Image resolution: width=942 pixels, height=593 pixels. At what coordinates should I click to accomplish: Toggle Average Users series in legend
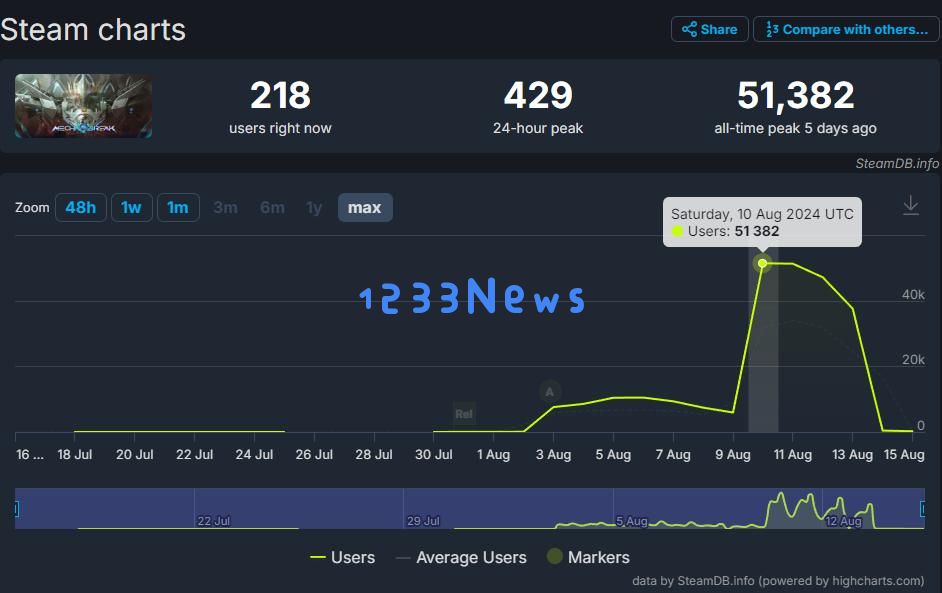pos(461,558)
